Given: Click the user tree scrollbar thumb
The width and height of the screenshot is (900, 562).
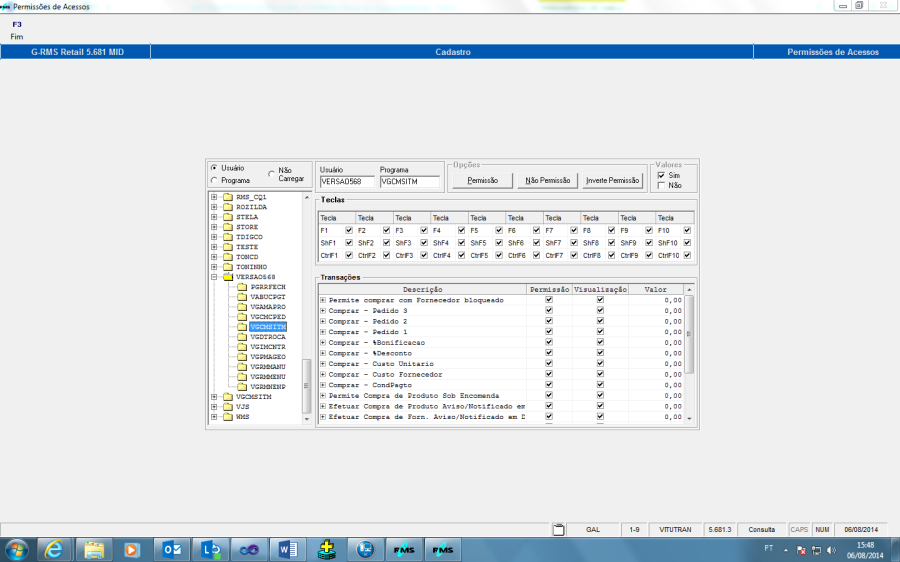Looking at the screenshot, I should 307,385.
